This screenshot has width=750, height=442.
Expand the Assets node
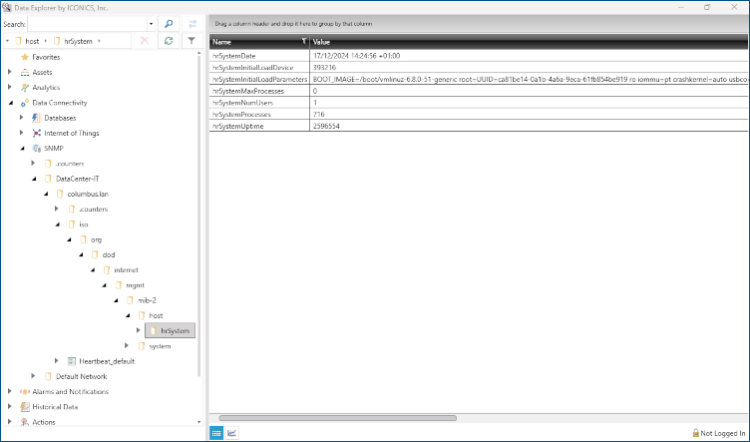click(x=10, y=72)
